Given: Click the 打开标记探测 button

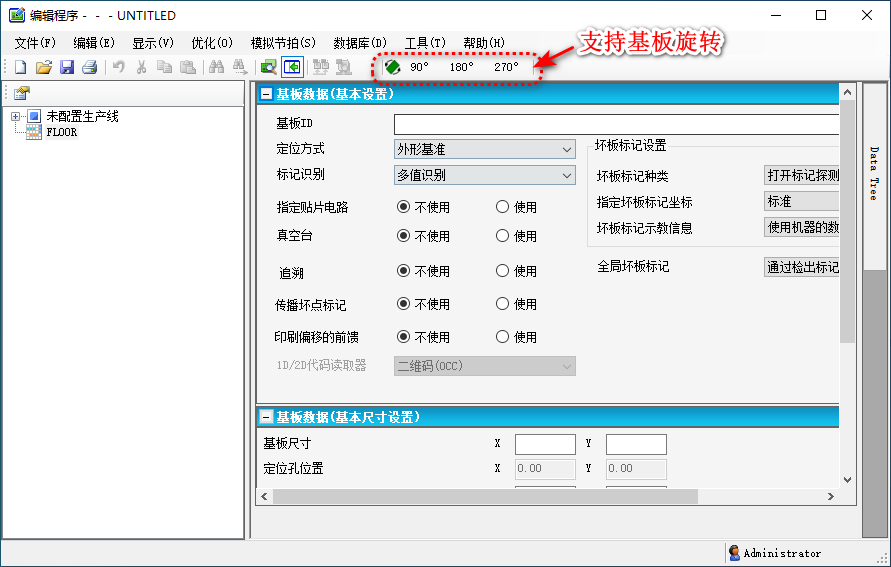Looking at the screenshot, I should pos(802,176).
